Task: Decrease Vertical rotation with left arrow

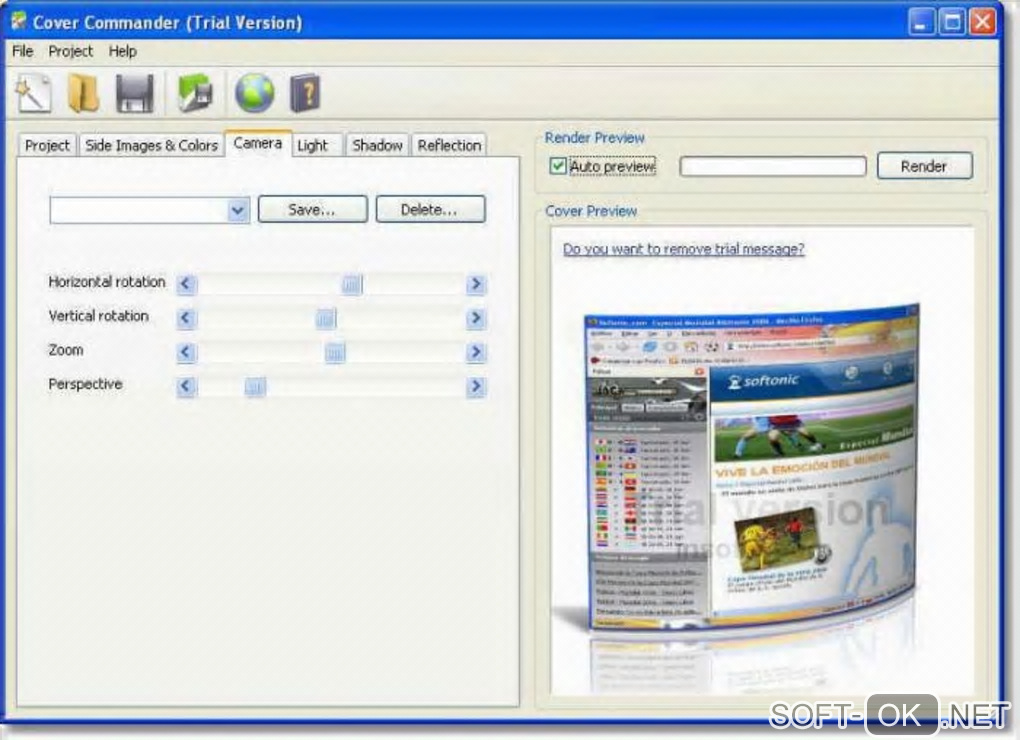Action: (x=186, y=319)
